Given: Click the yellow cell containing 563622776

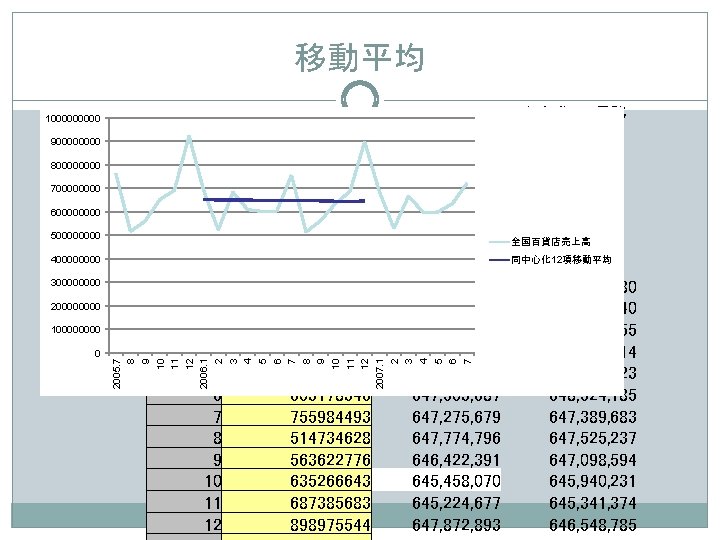Looking at the screenshot, I should click(x=297, y=459).
